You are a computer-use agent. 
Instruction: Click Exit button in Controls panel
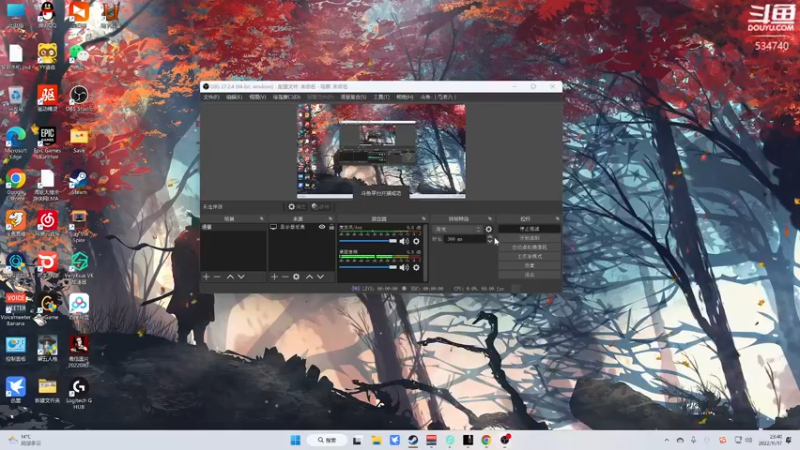coord(529,274)
